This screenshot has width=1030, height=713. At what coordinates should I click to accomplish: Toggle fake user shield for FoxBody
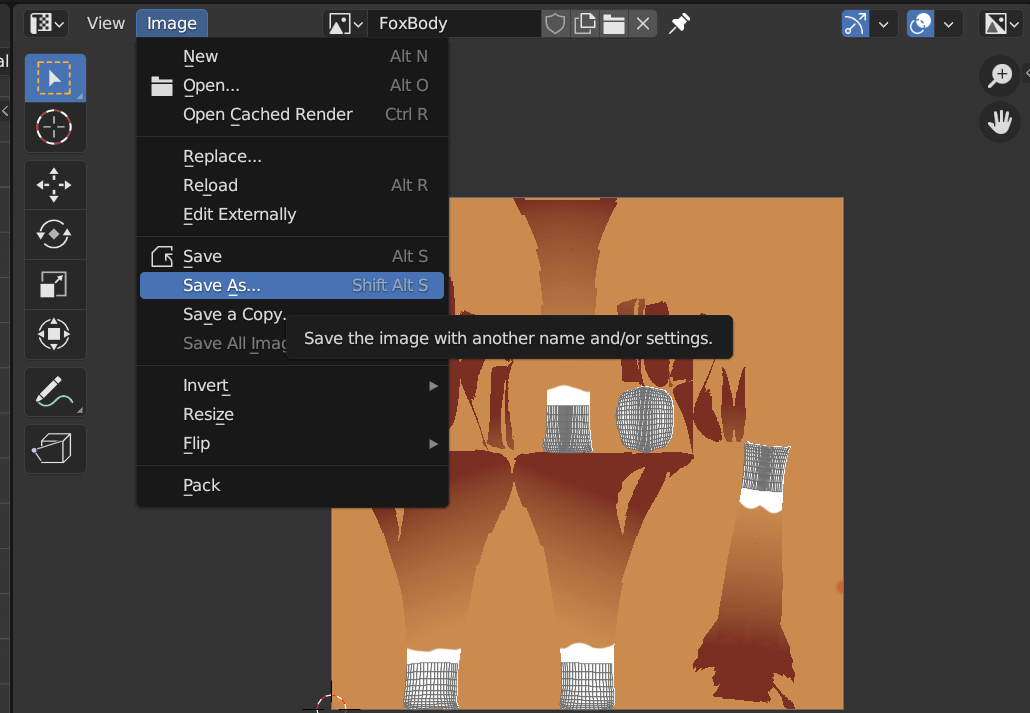(x=555, y=24)
